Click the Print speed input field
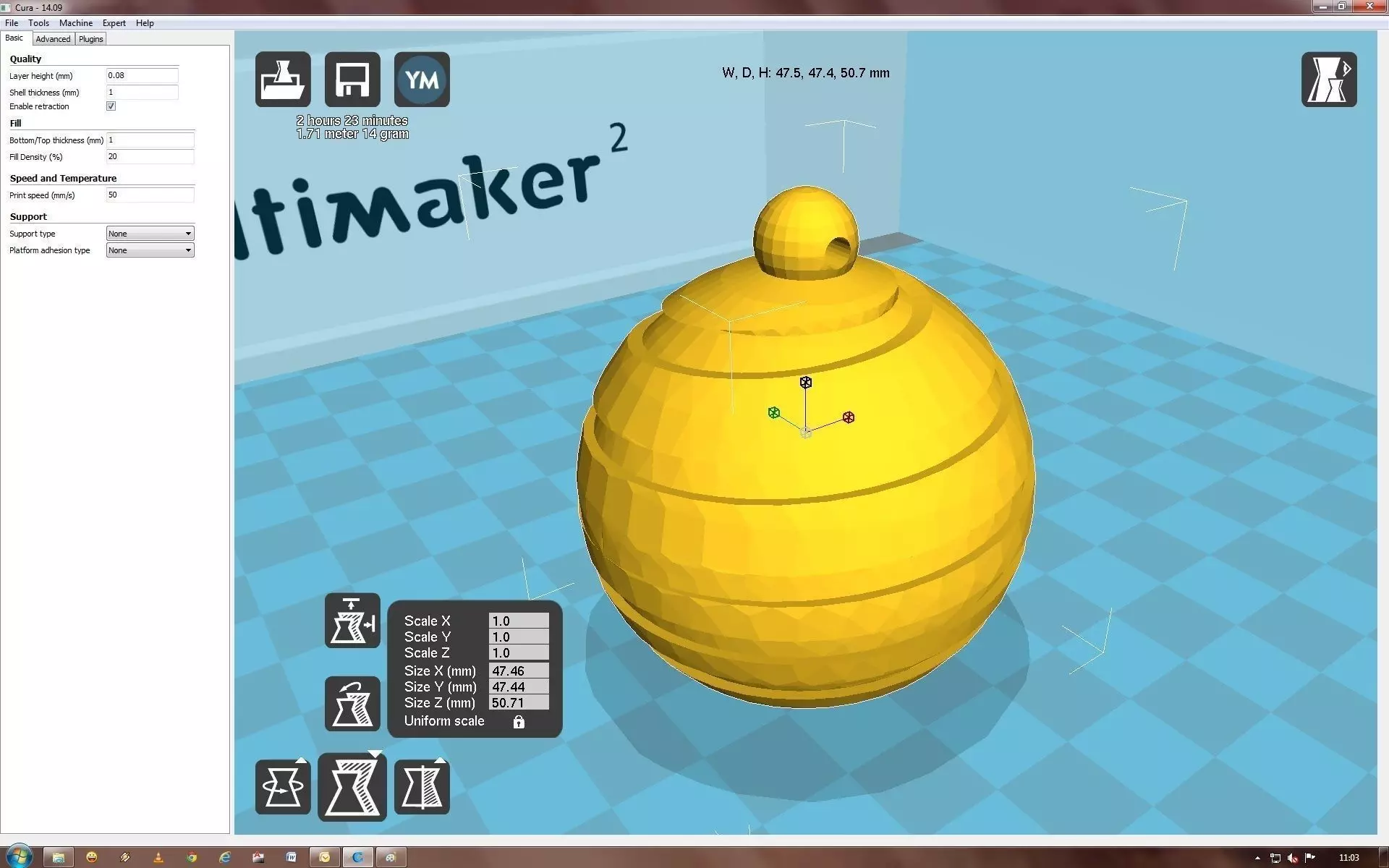The height and width of the screenshot is (868, 1389). [150, 195]
